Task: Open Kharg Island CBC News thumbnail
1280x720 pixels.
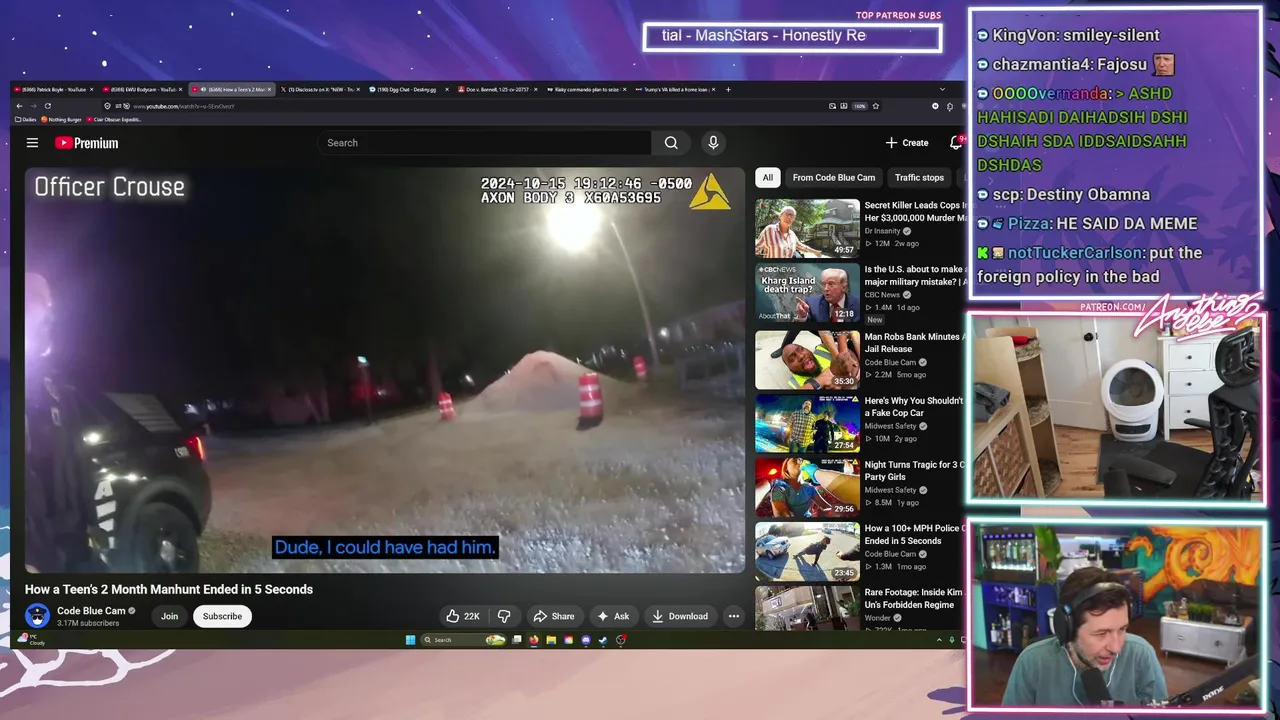Action: 807,292
